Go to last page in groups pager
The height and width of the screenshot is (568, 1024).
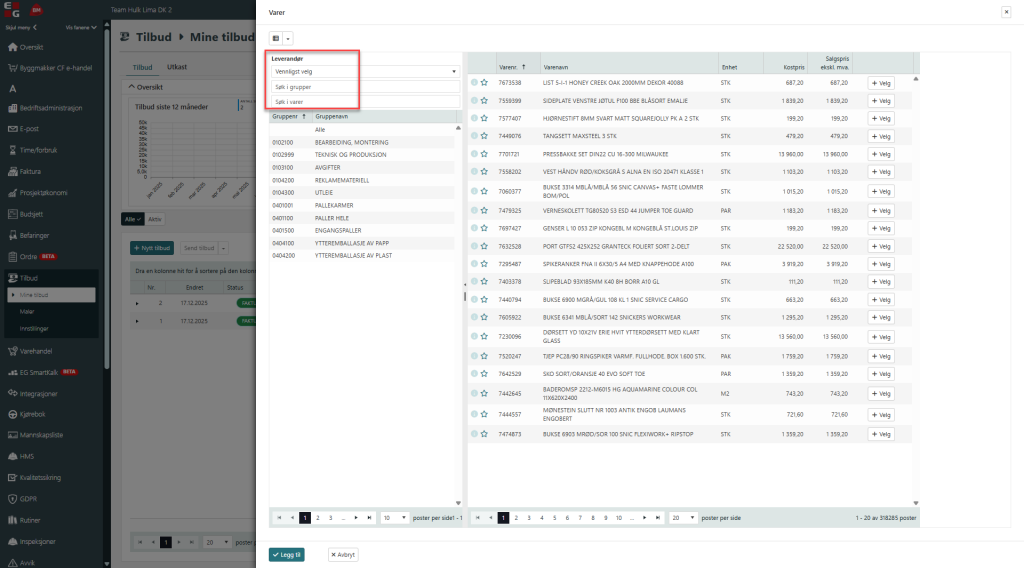[x=369, y=518]
